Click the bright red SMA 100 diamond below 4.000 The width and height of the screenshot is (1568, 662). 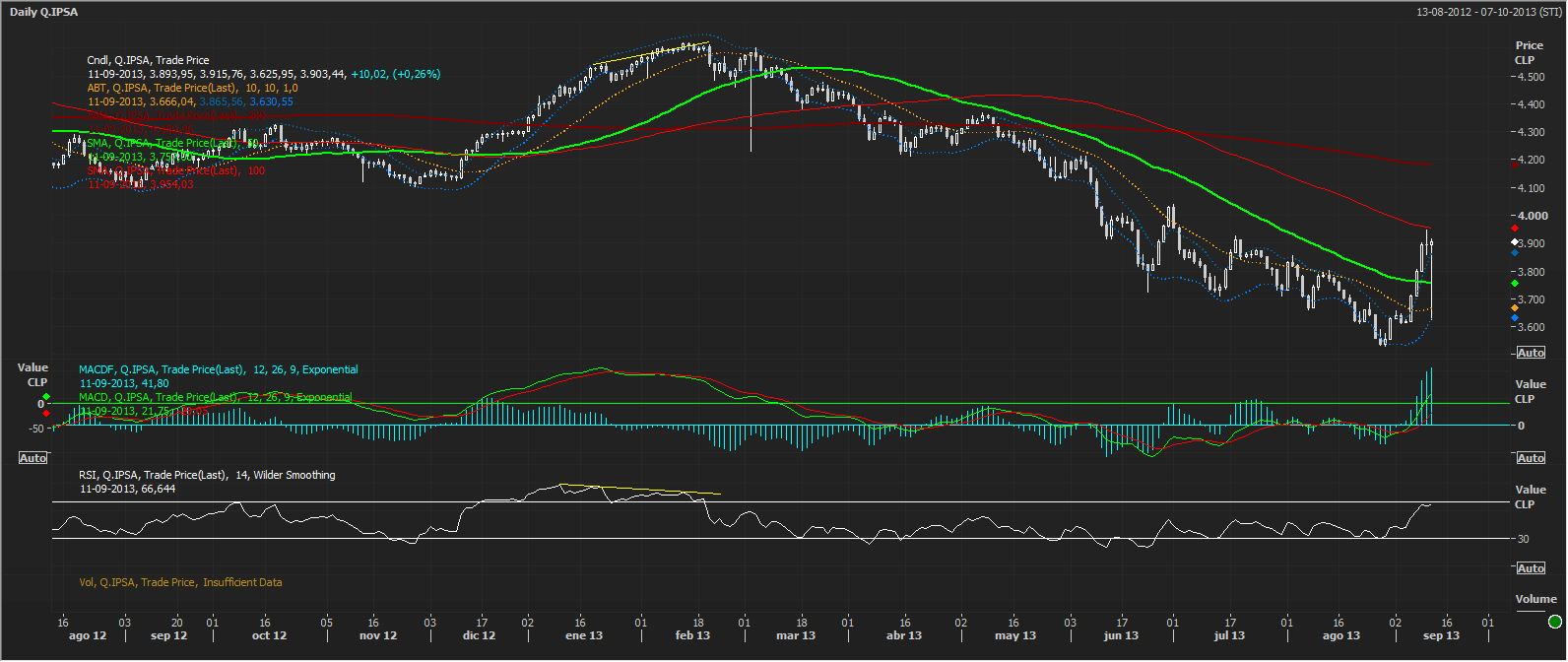(x=1515, y=229)
